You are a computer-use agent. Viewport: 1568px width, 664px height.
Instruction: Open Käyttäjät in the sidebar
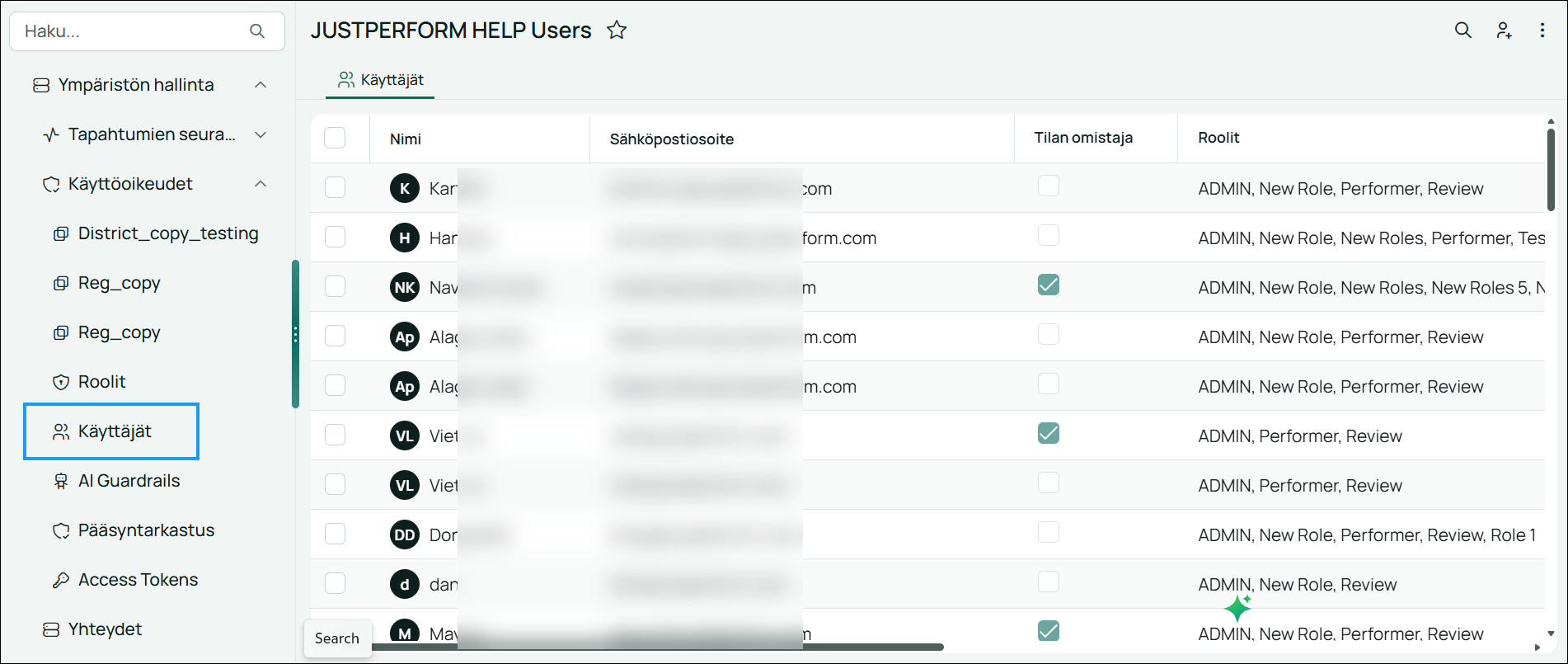point(111,431)
